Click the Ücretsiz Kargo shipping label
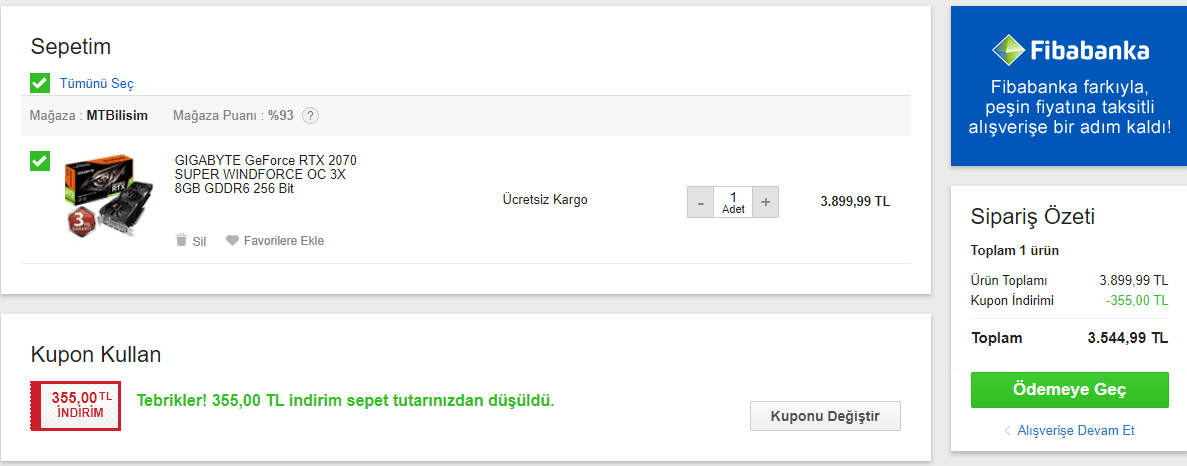Image resolution: width=1187 pixels, height=466 pixels. (x=544, y=200)
